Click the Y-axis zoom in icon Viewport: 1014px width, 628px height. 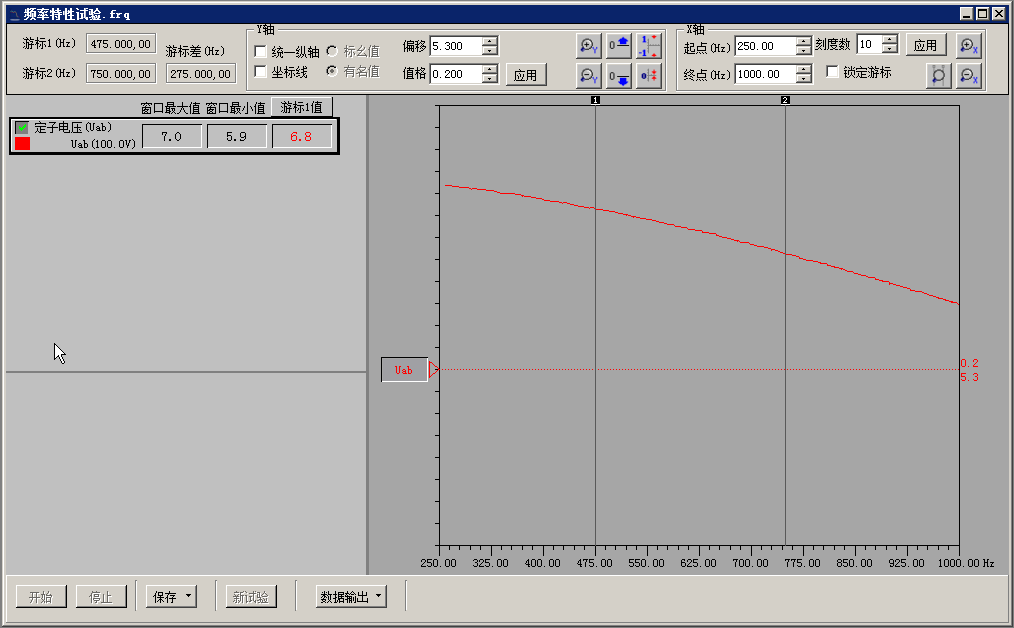point(589,46)
